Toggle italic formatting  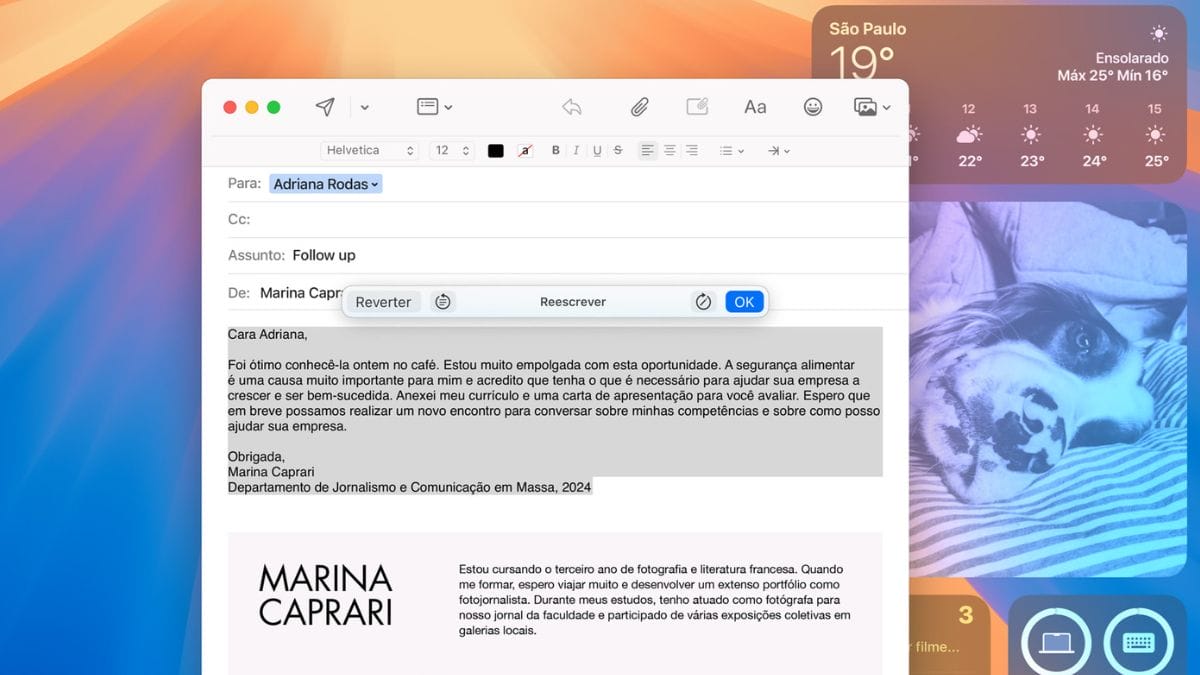(577, 151)
